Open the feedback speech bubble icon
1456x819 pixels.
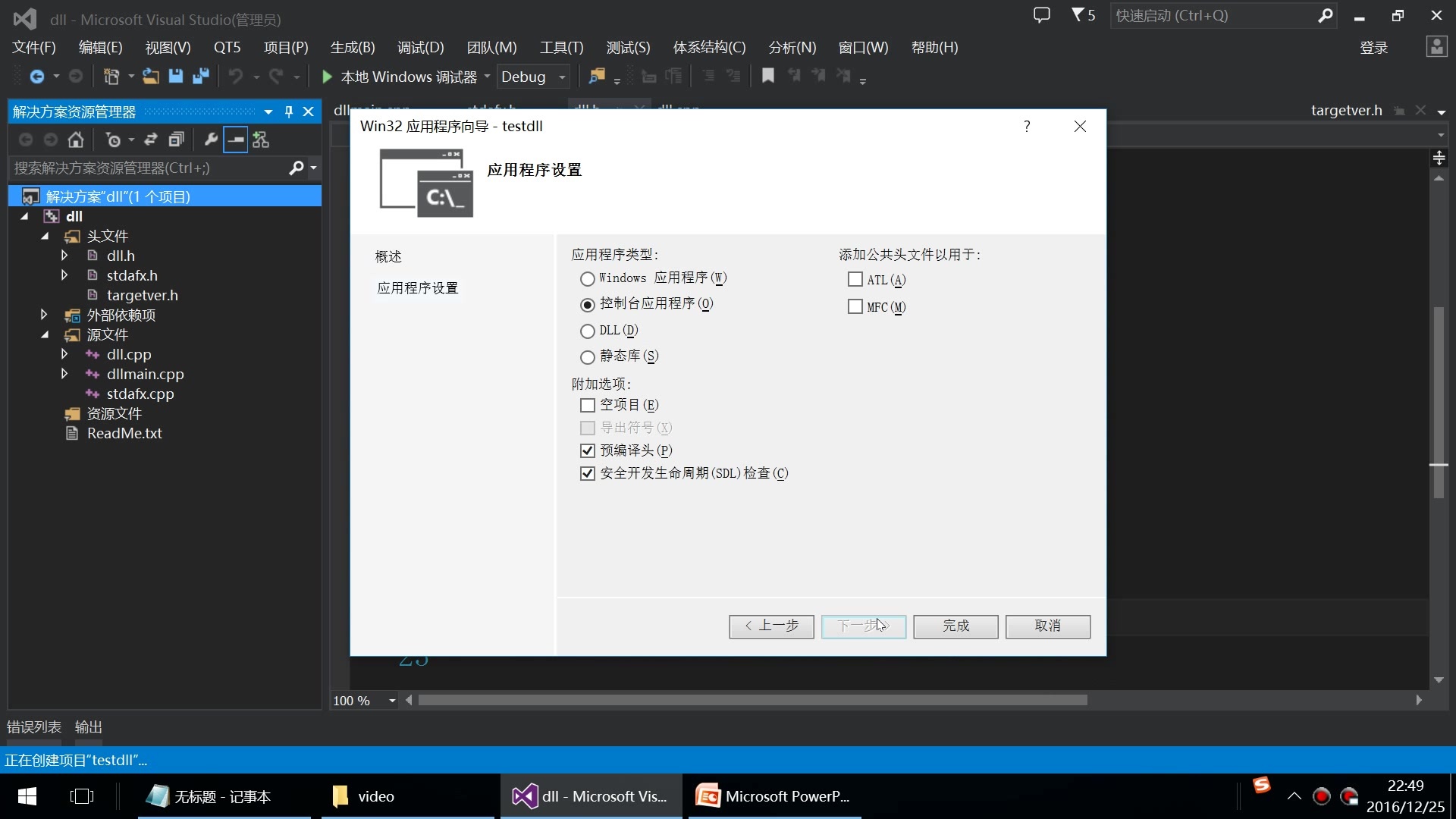click(x=1042, y=15)
